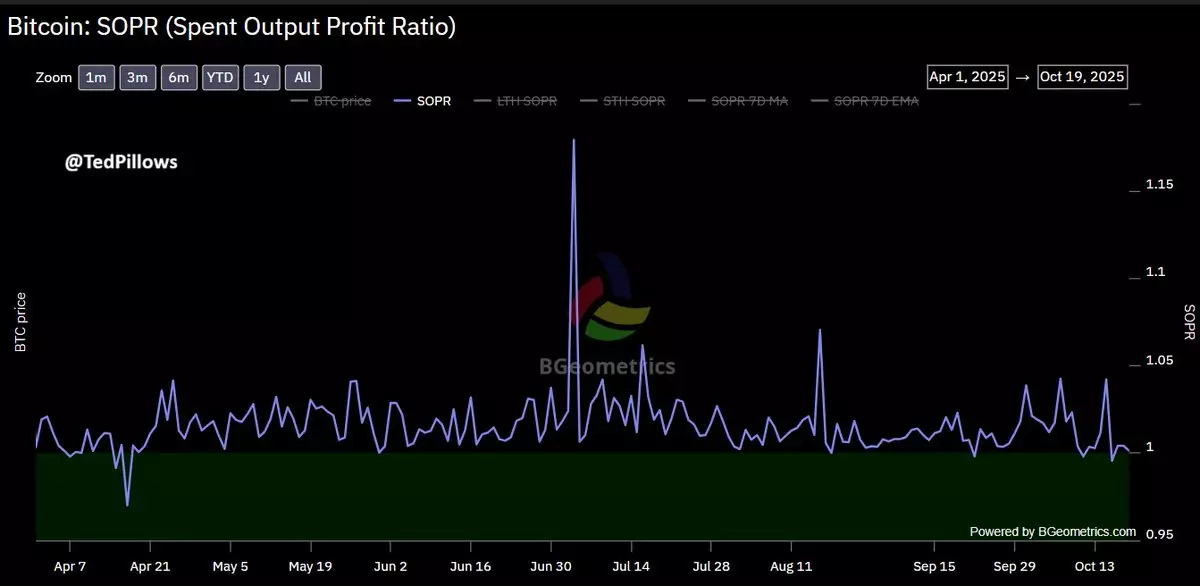Enable the SOPR 7D EMA series

868,101
